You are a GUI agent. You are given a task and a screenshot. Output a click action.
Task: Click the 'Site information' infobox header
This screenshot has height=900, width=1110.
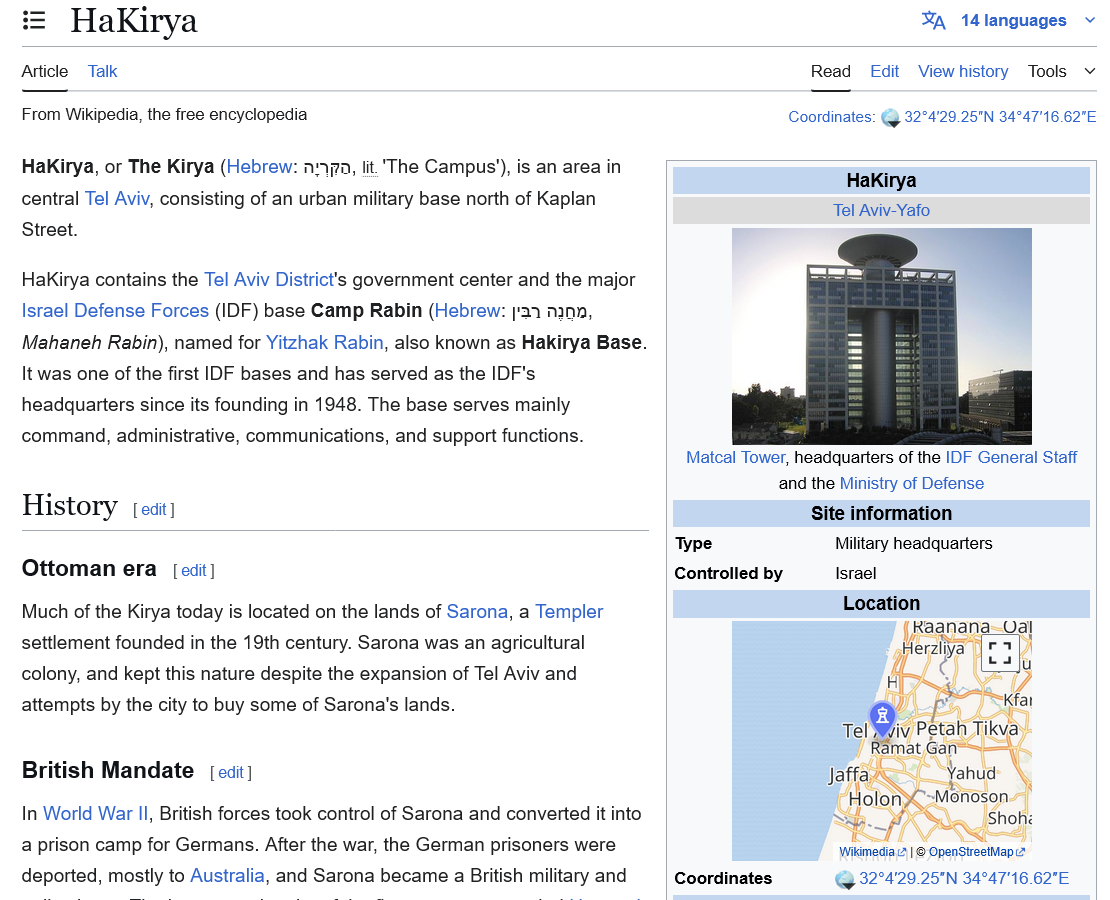click(881, 513)
